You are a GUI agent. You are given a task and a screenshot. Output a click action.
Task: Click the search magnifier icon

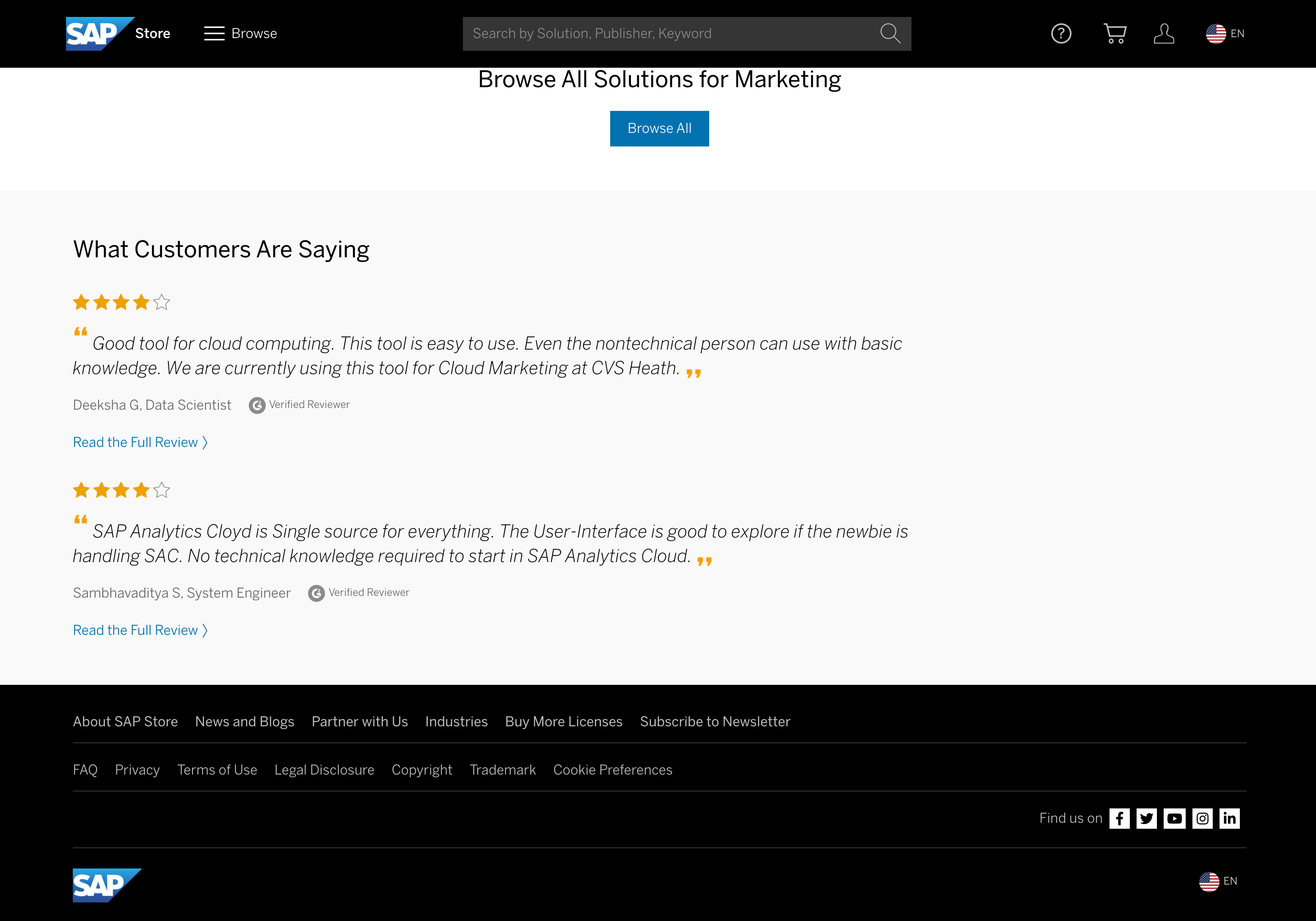coord(889,33)
